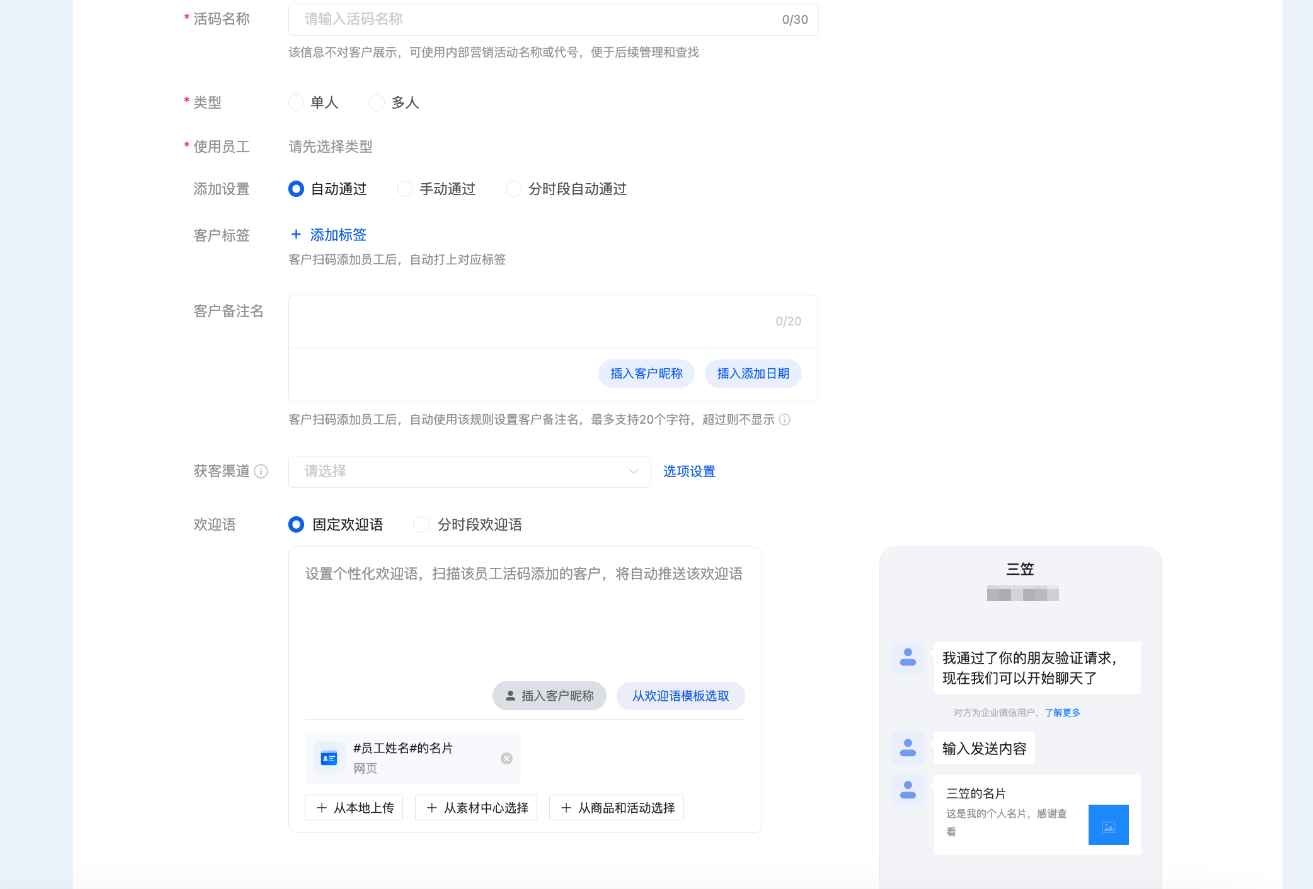This screenshot has height=889, width=1313.
Task: Choose 手动通过 for 添加设置
Action: [405, 189]
